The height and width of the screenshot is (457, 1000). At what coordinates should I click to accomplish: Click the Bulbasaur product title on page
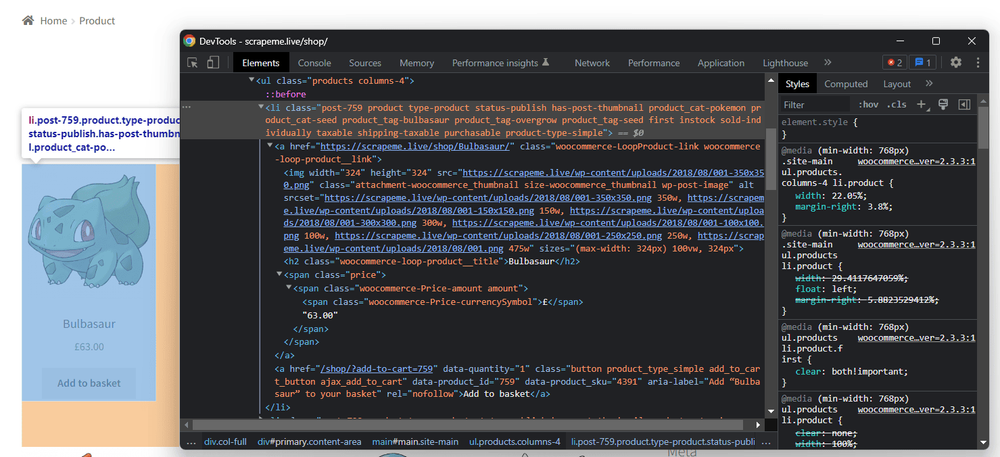89,324
